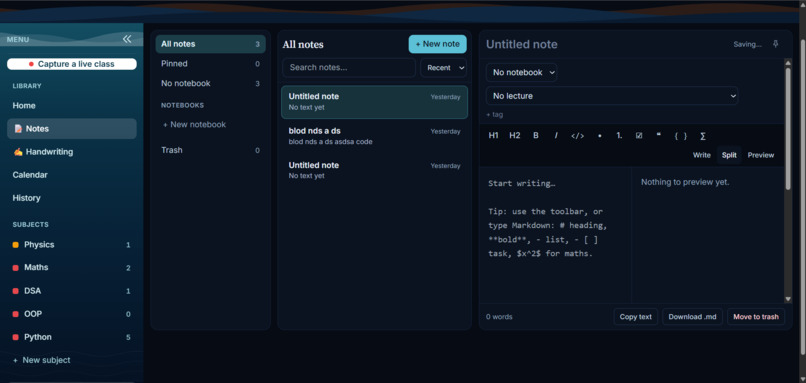Open the Trash folder
This screenshot has width=806, height=383.
pyautogui.click(x=210, y=150)
